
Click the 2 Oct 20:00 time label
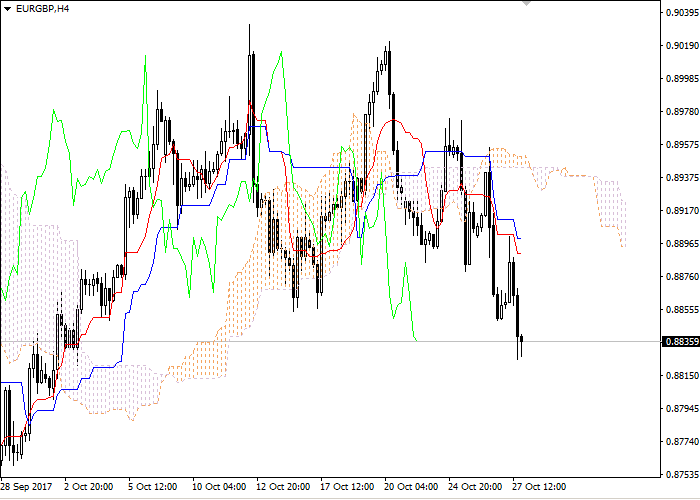88,487
